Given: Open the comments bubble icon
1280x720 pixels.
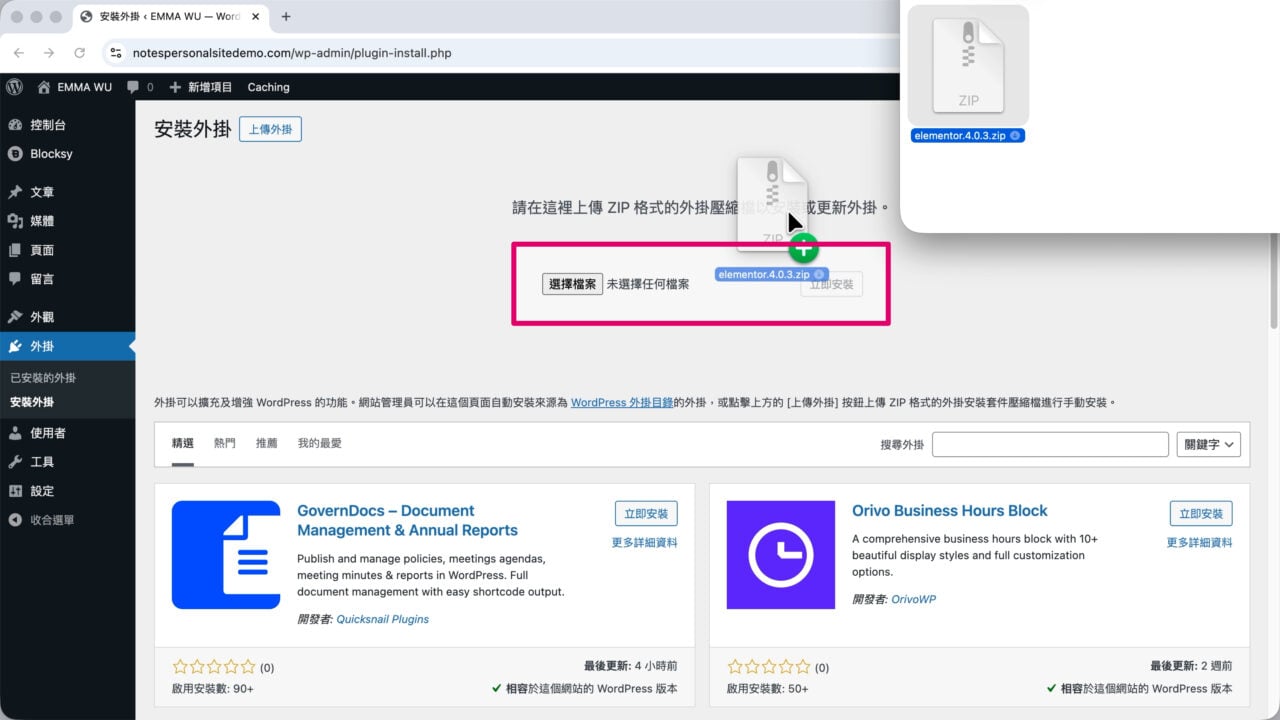Looking at the screenshot, I should point(133,87).
